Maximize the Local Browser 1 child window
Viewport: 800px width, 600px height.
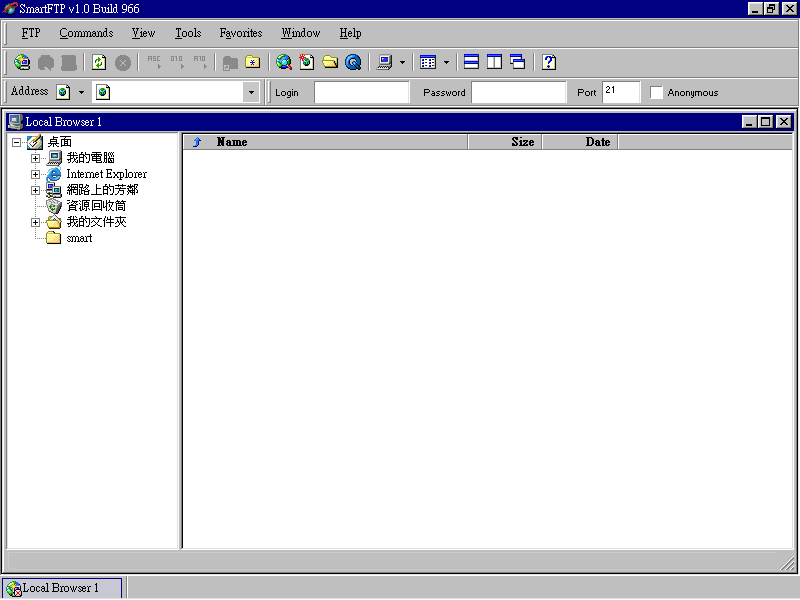[x=765, y=121]
